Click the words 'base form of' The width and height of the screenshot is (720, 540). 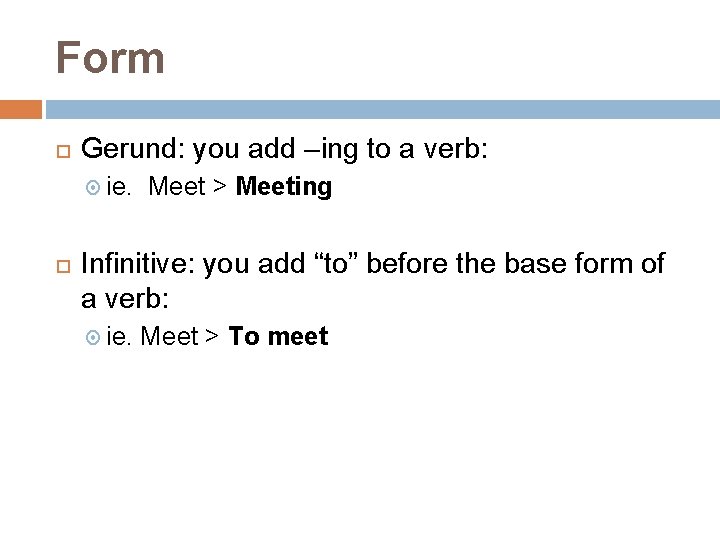coord(584,264)
